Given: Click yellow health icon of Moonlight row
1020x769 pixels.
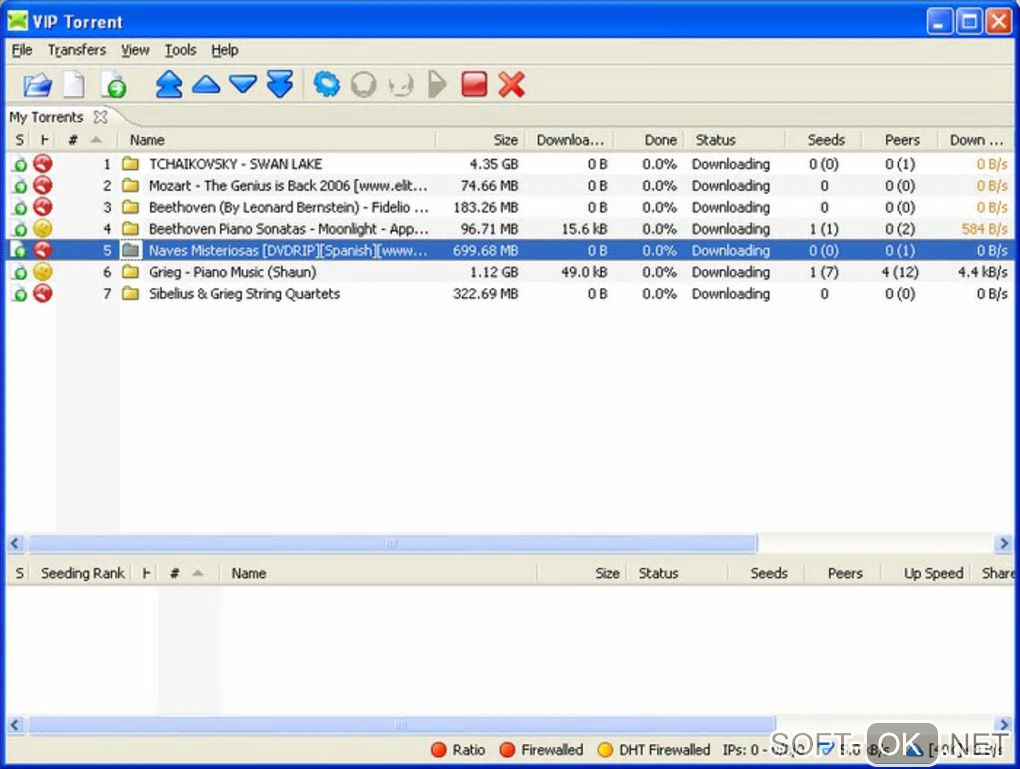Looking at the screenshot, I should pos(43,228).
